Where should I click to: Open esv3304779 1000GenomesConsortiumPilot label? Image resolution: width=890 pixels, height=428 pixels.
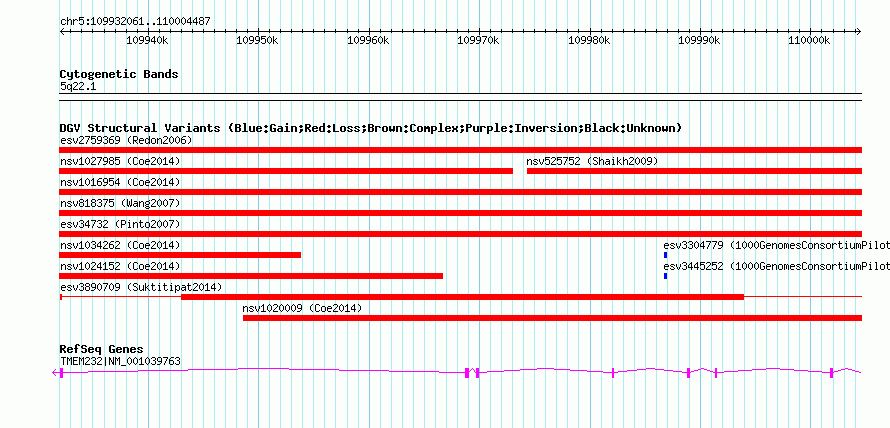(x=776, y=245)
